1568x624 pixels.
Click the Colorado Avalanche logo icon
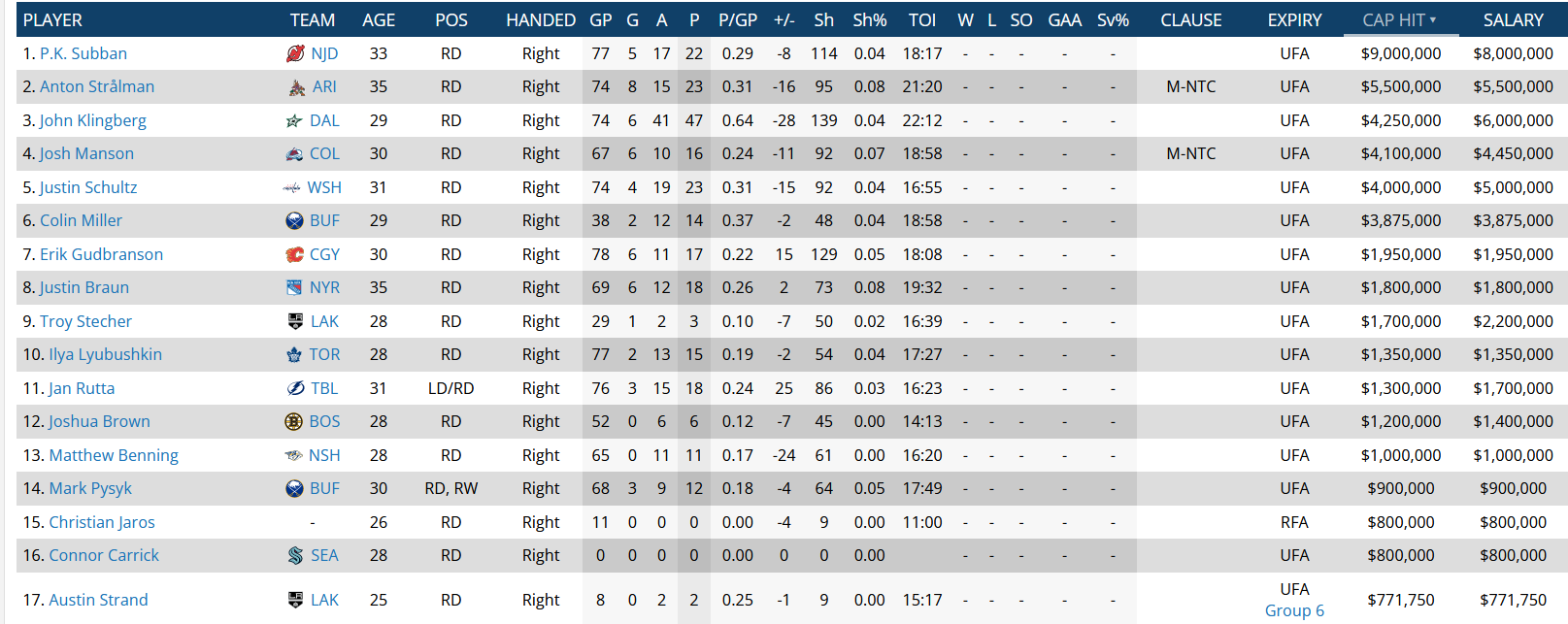pyautogui.click(x=294, y=154)
